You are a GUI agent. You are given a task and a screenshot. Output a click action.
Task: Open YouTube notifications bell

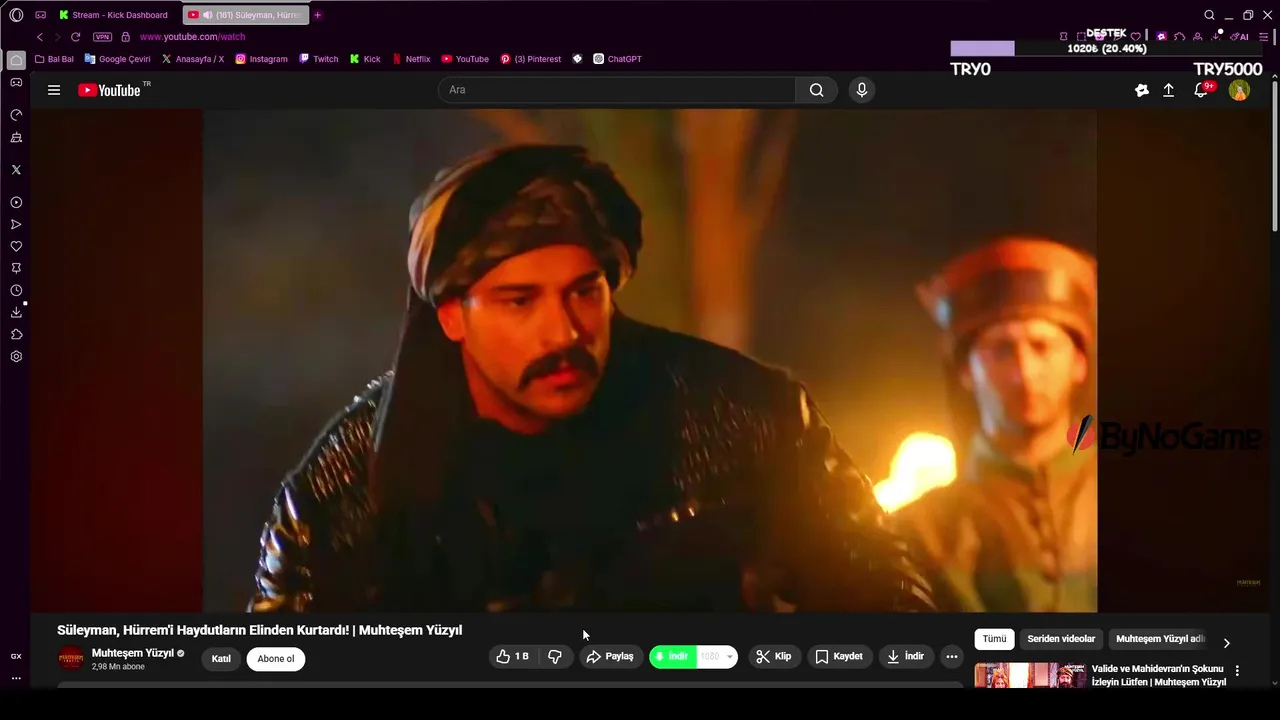1201,90
